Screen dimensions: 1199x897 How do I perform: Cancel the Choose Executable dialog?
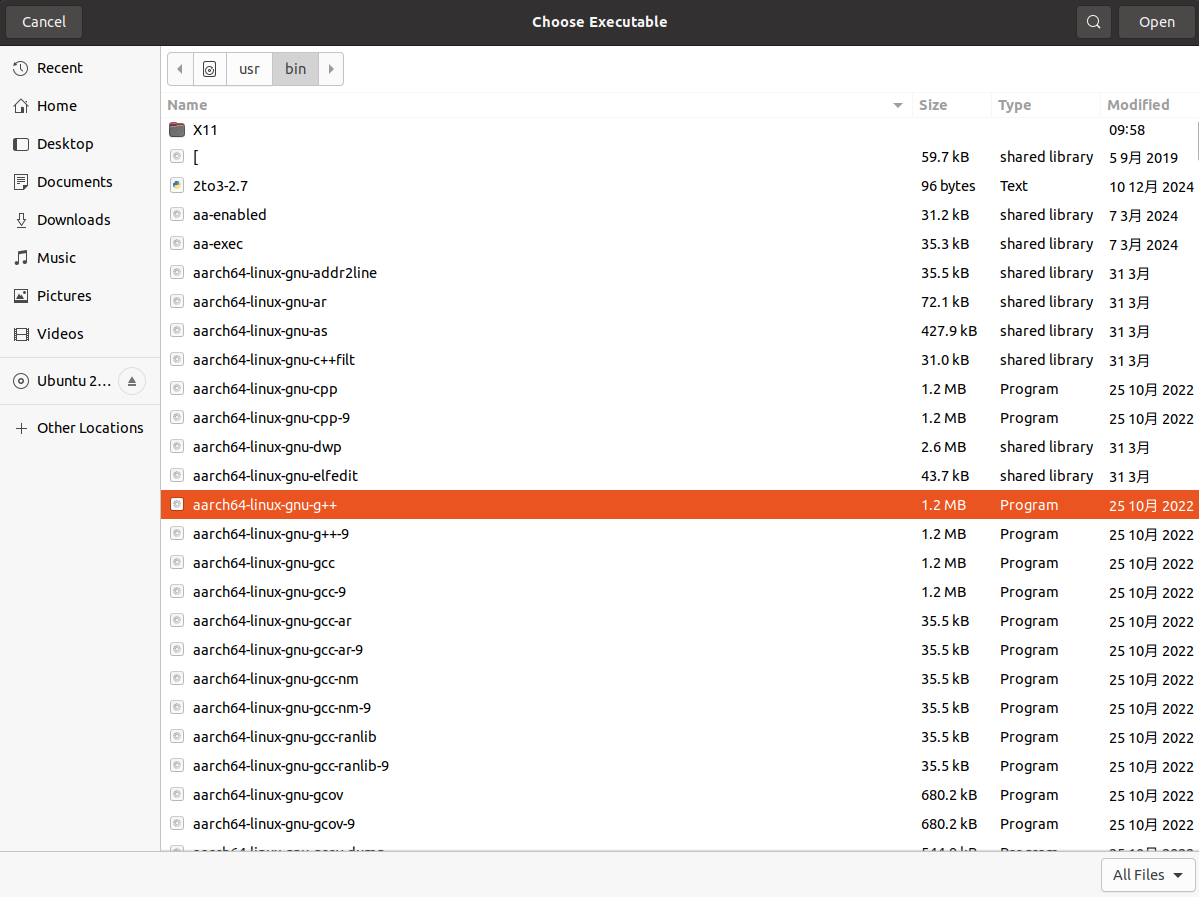pos(44,22)
